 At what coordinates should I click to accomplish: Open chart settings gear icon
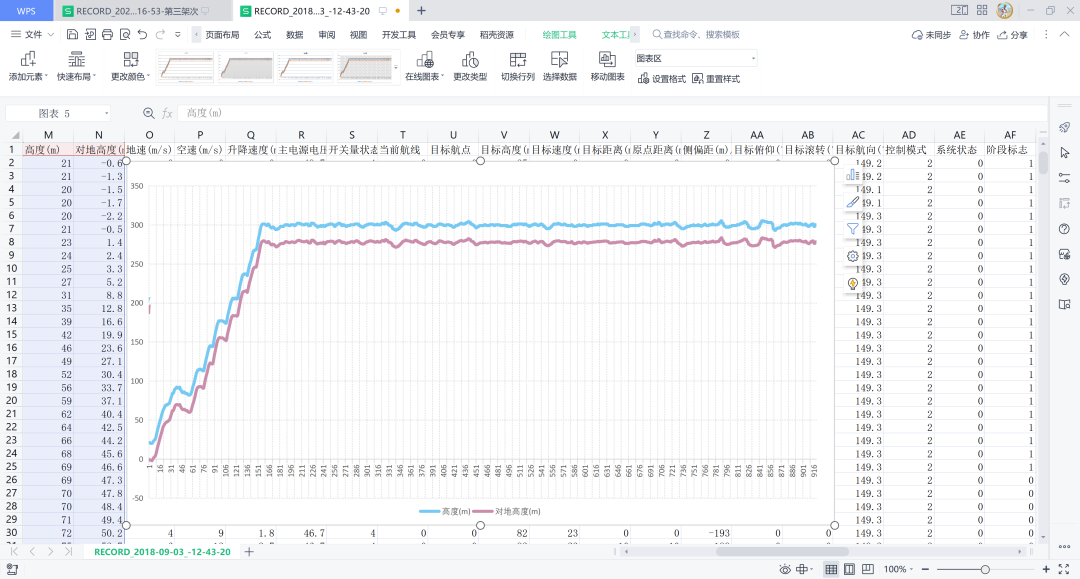tap(853, 256)
